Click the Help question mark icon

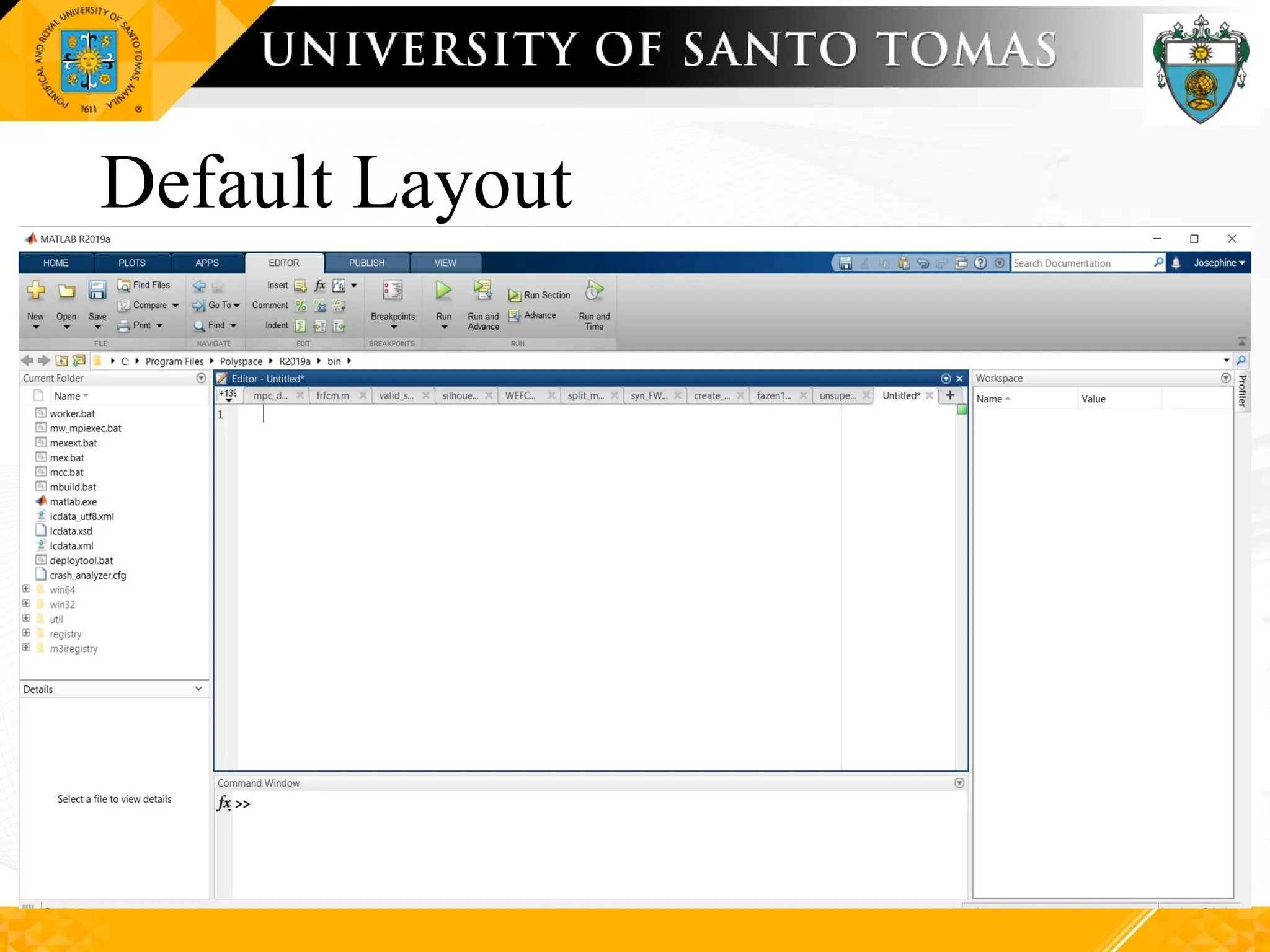pyautogui.click(x=980, y=263)
